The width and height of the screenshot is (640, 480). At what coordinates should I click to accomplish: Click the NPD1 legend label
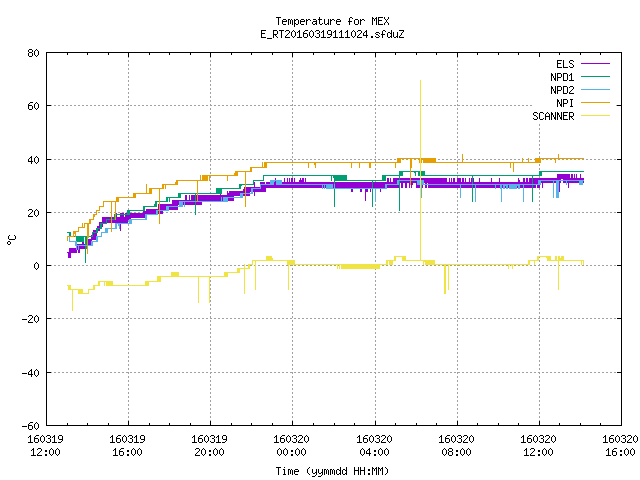coord(562,77)
